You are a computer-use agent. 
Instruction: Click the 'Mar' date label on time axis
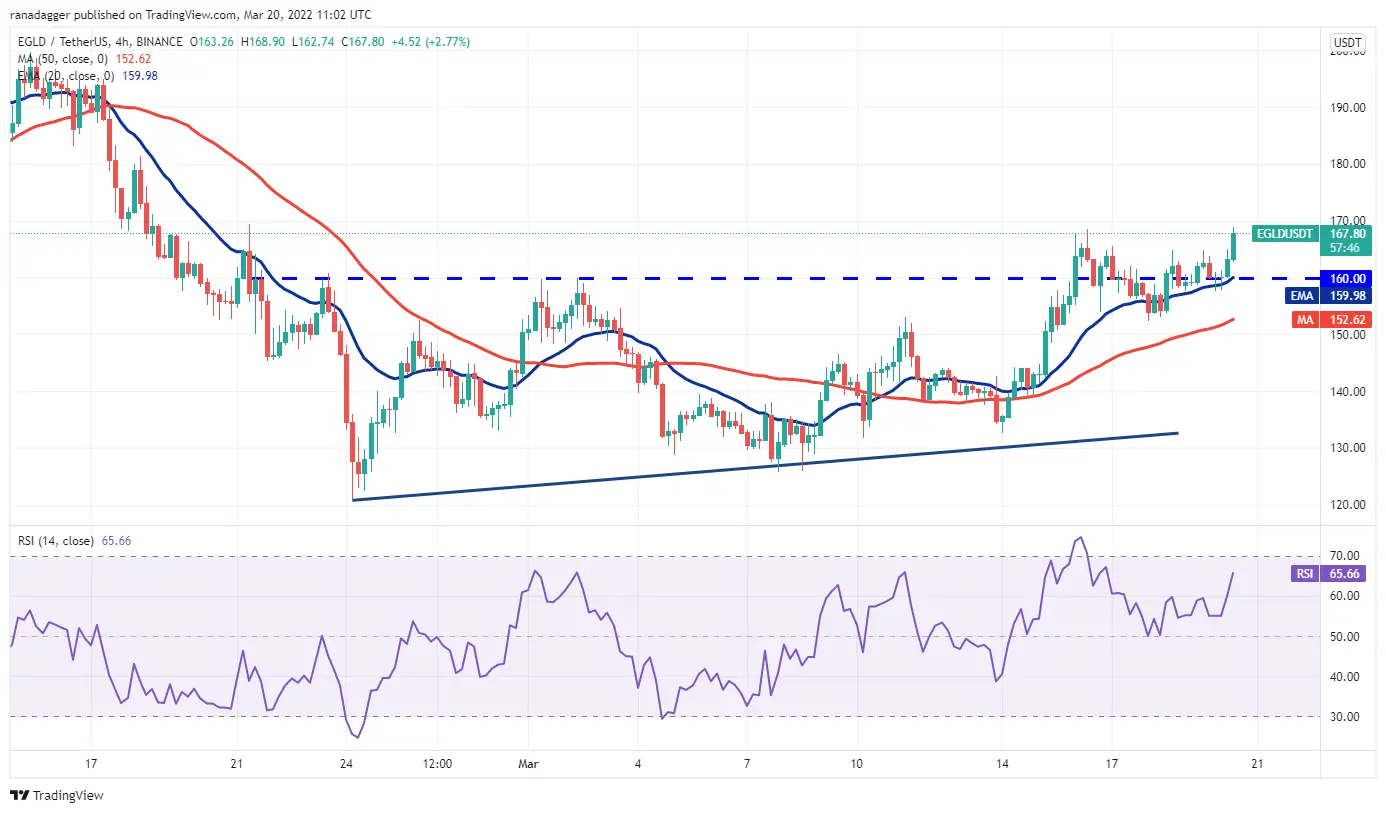[528, 763]
